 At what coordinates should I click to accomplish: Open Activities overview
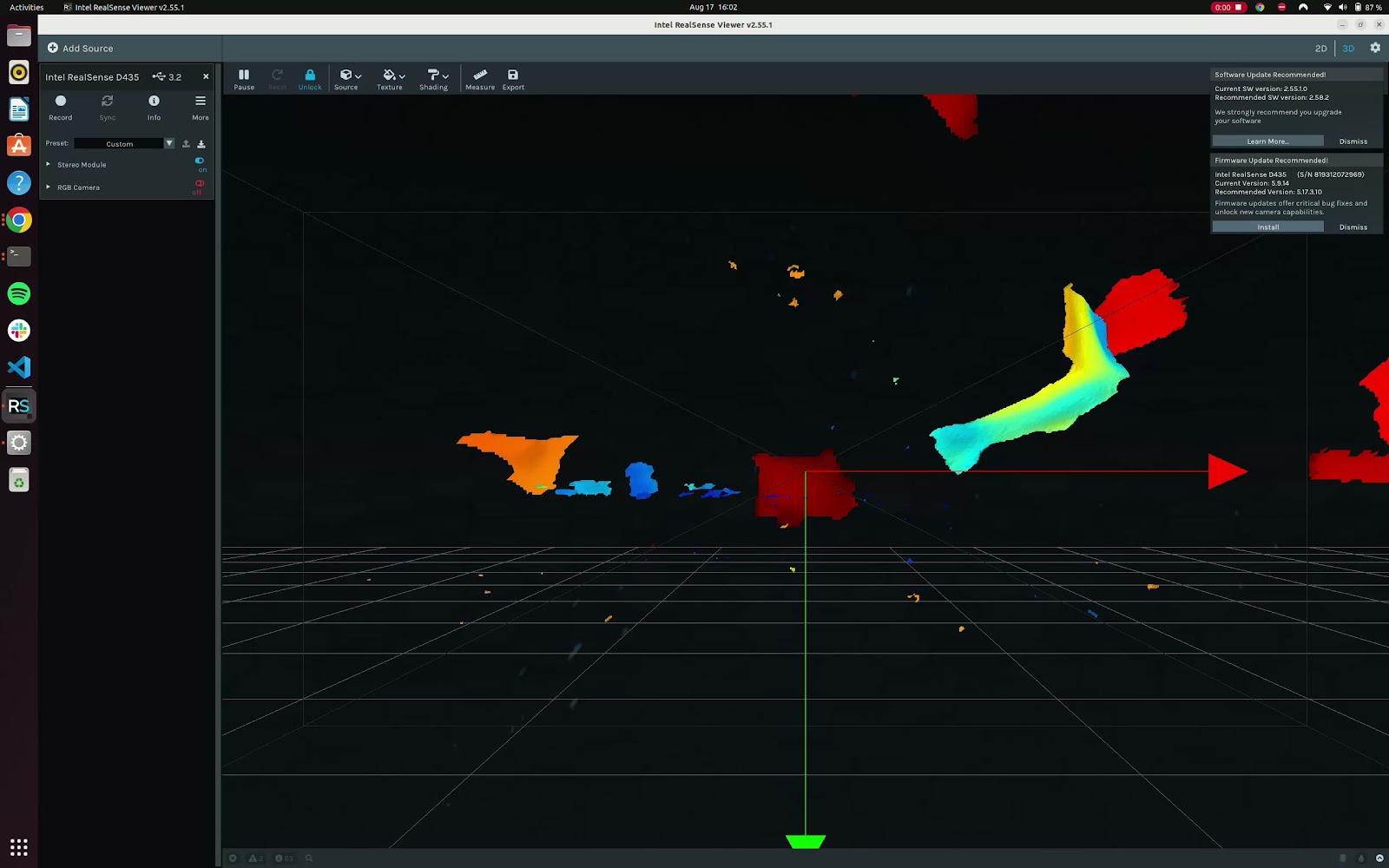click(x=27, y=7)
